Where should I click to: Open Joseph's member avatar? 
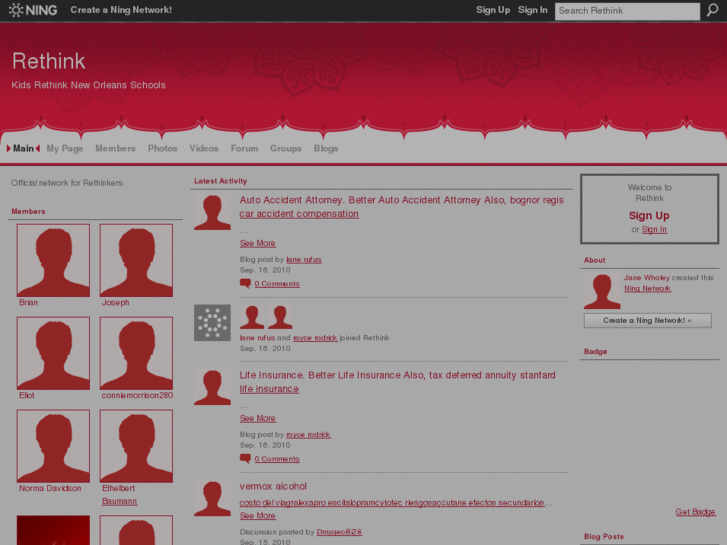[136, 260]
